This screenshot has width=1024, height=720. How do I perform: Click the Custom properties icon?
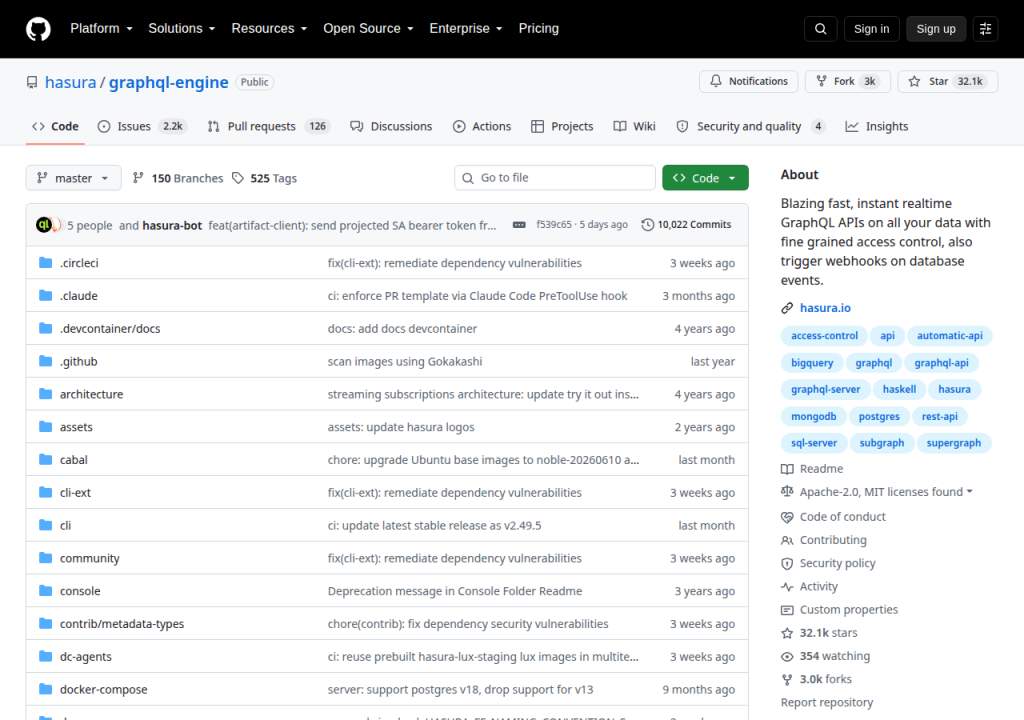click(787, 610)
